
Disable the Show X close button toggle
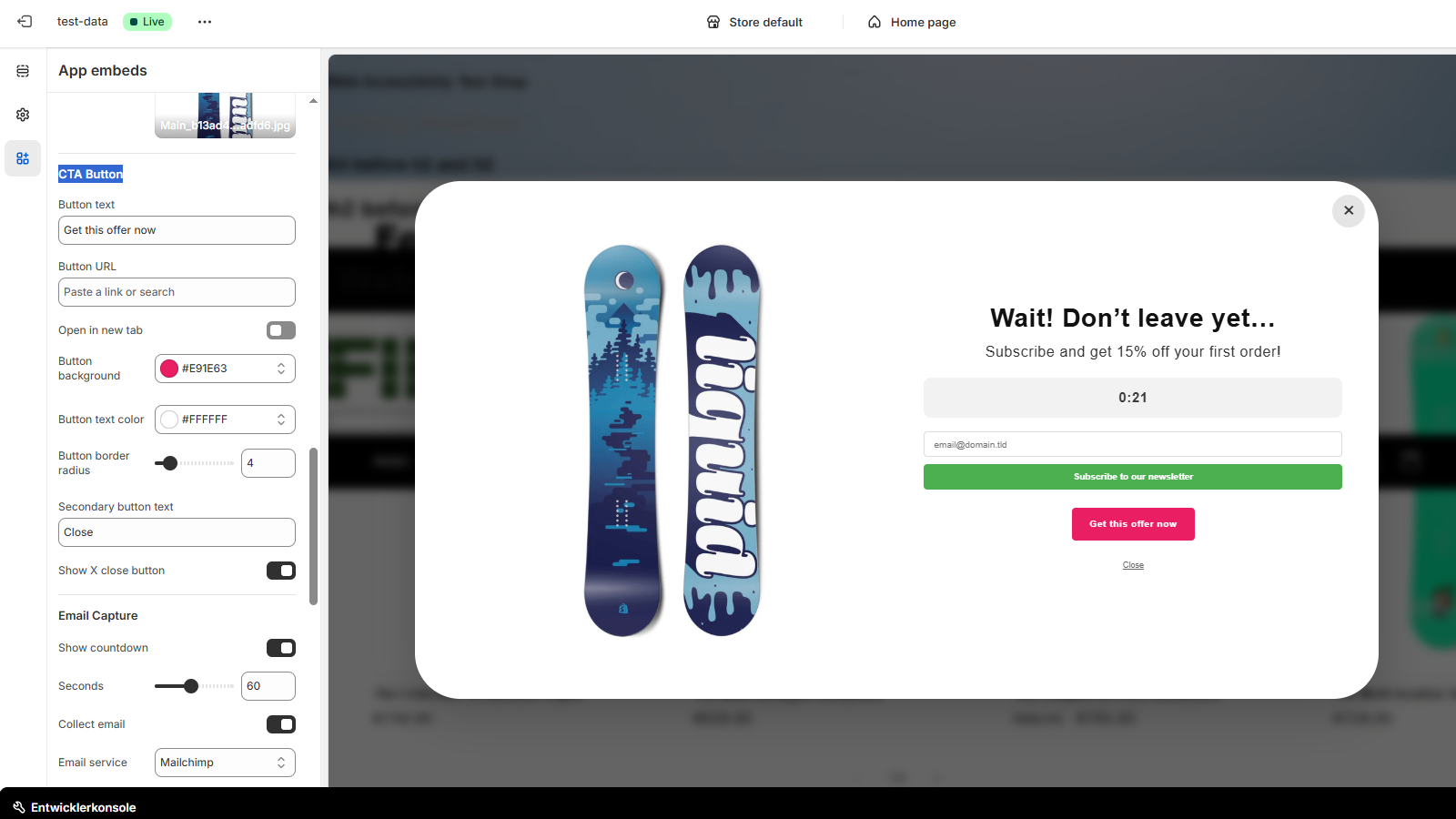[x=281, y=571]
